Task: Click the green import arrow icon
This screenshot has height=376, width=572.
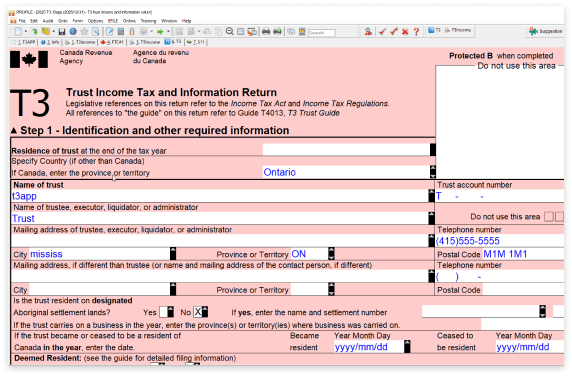Action: 34,32
